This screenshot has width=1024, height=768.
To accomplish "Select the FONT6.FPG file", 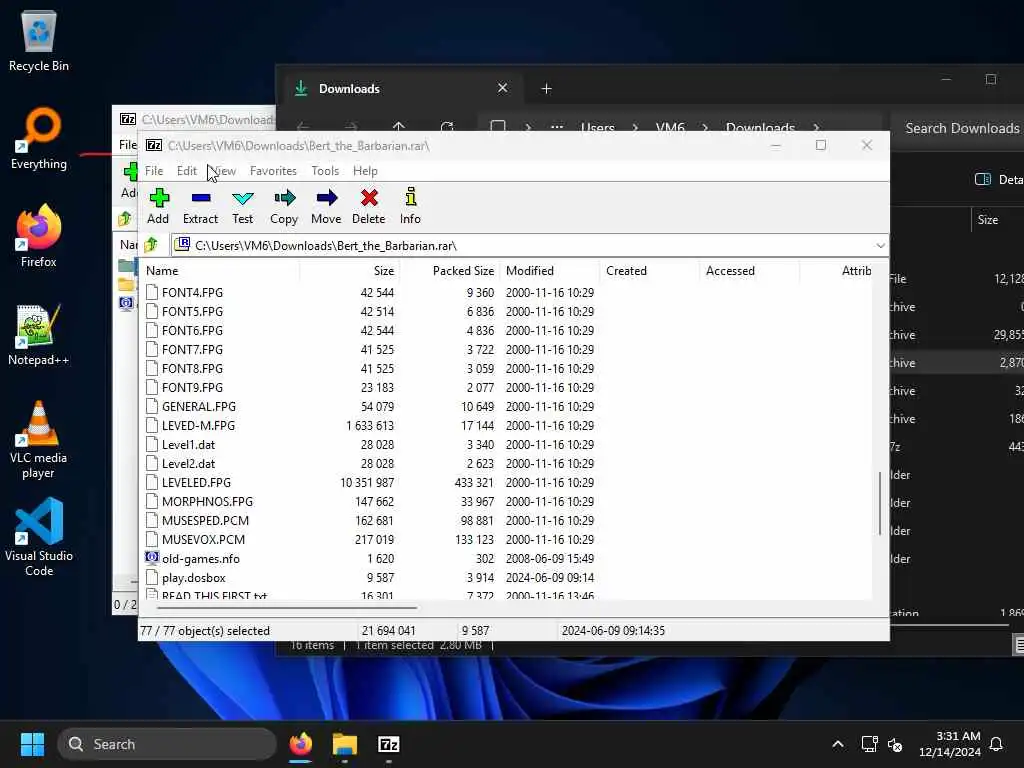I will (x=192, y=330).
